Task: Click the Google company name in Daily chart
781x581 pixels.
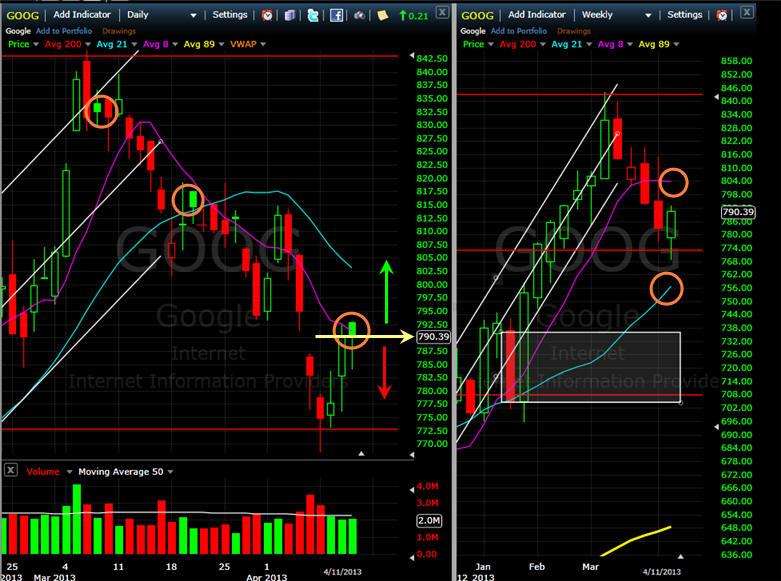Action: pos(18,31)
